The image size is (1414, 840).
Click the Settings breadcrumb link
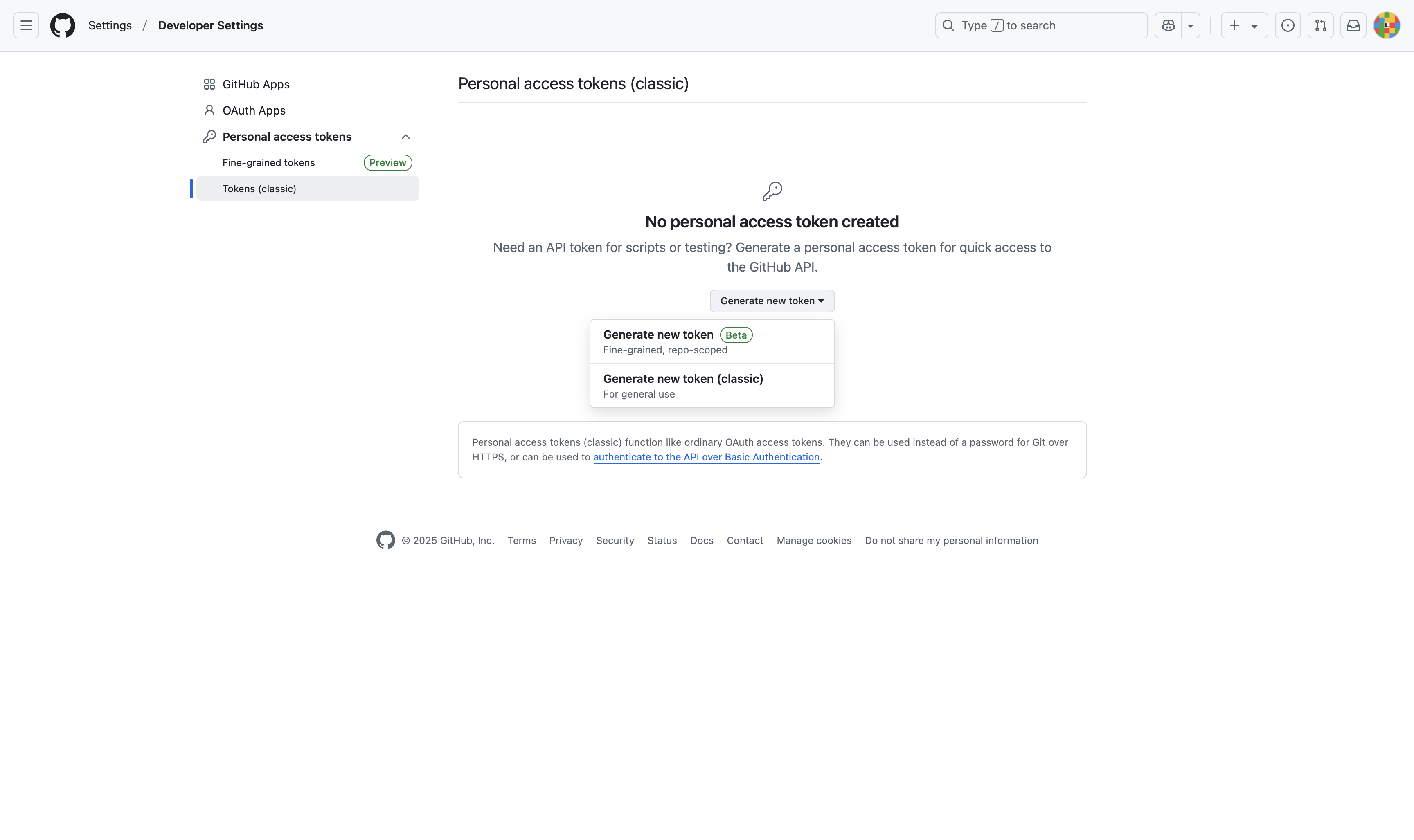coord(110,25)
